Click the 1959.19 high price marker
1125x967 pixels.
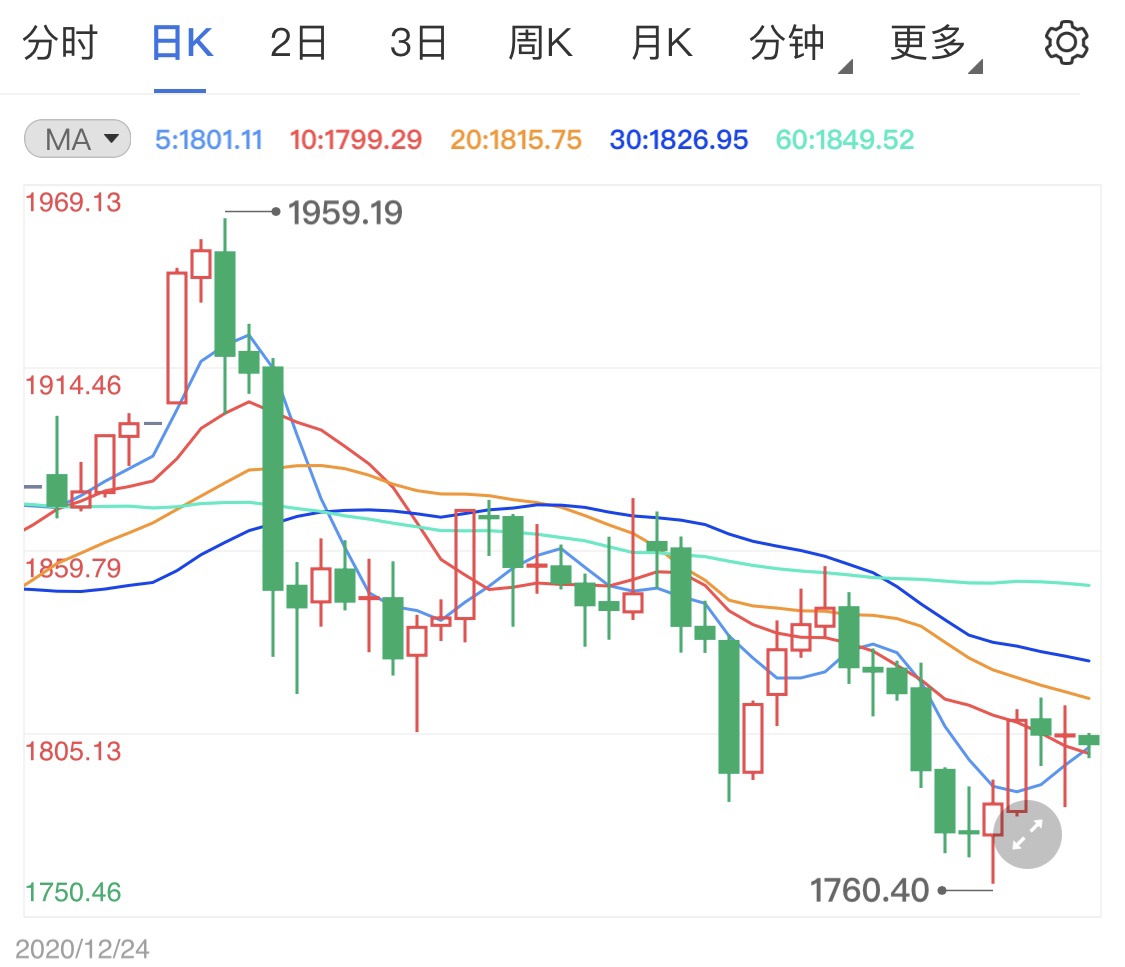344,212
